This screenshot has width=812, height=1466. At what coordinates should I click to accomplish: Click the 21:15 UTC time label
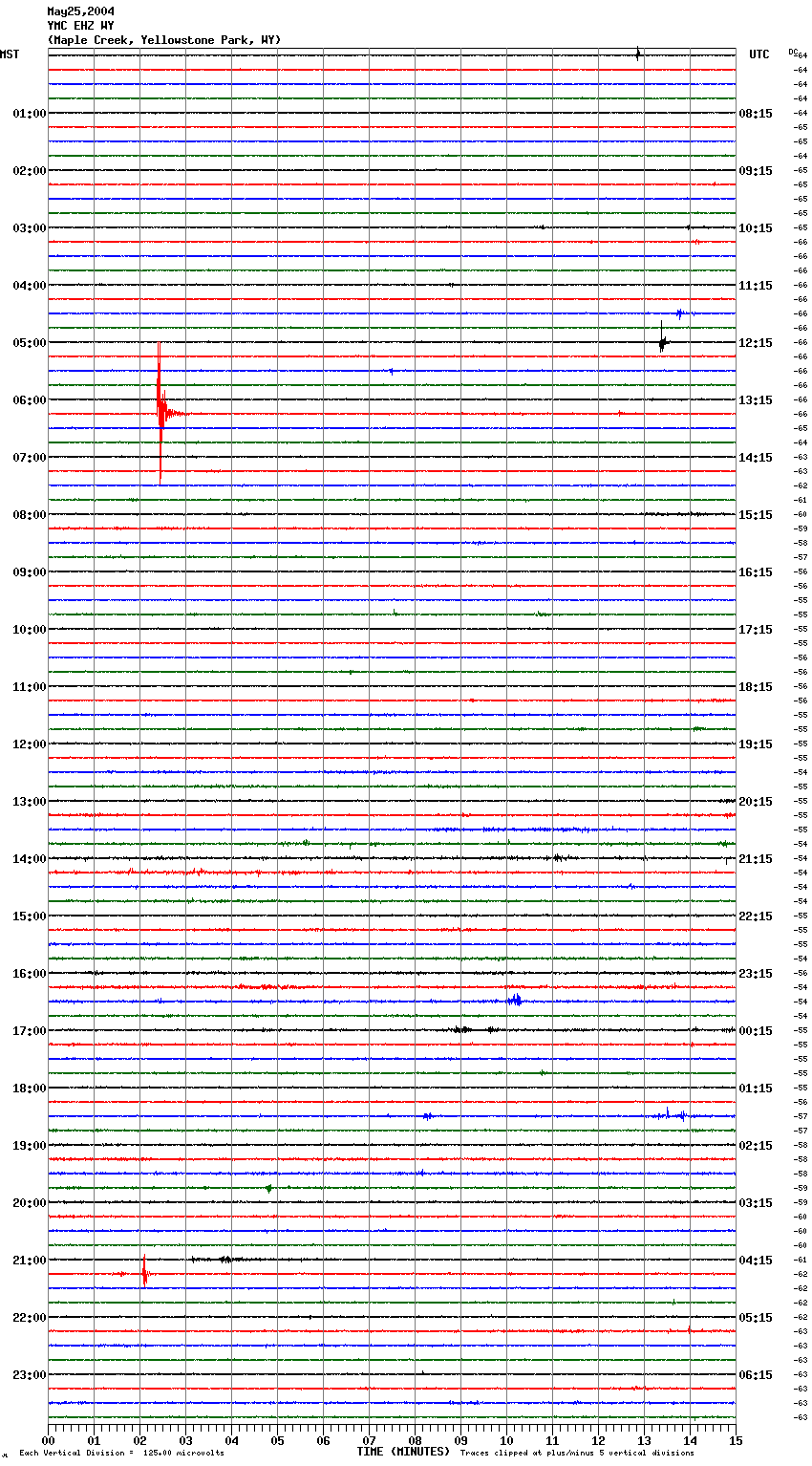(756, 859)
